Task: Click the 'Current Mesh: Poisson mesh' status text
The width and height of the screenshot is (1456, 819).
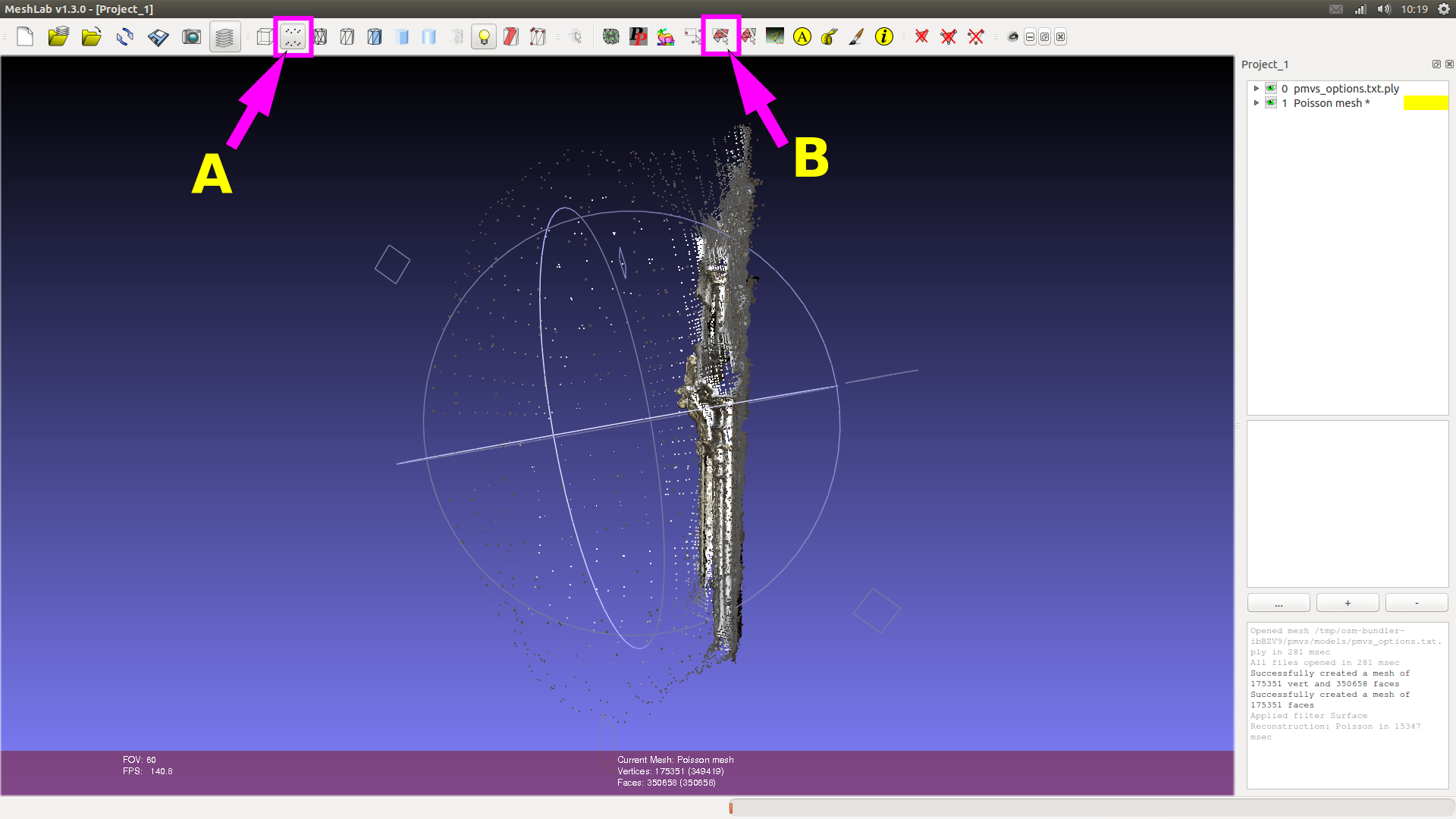Action: [x=675, y=760]
